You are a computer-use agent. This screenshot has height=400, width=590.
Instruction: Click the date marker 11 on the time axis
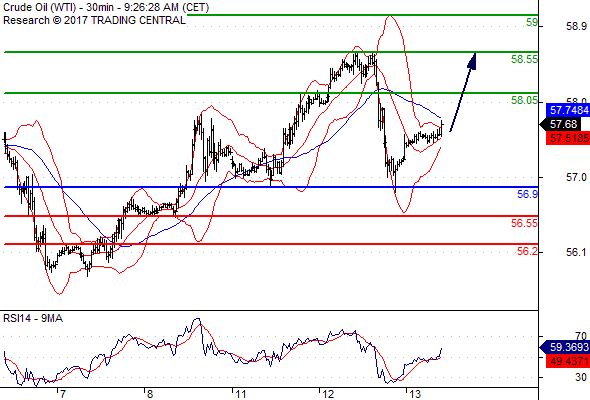tap(240, 394)
